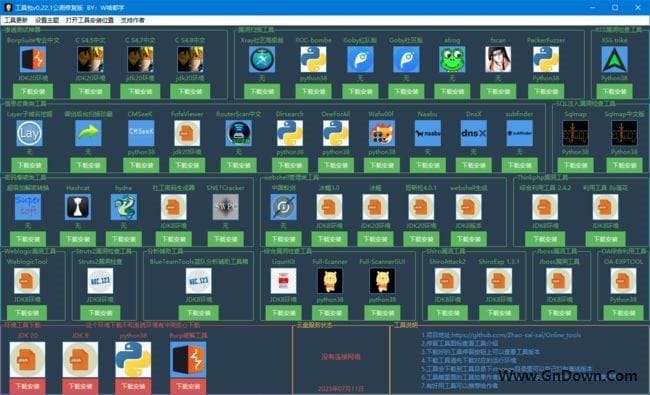
Task: Click 下载安装 under C S4.7中文
Action: (x=140, y=91)
